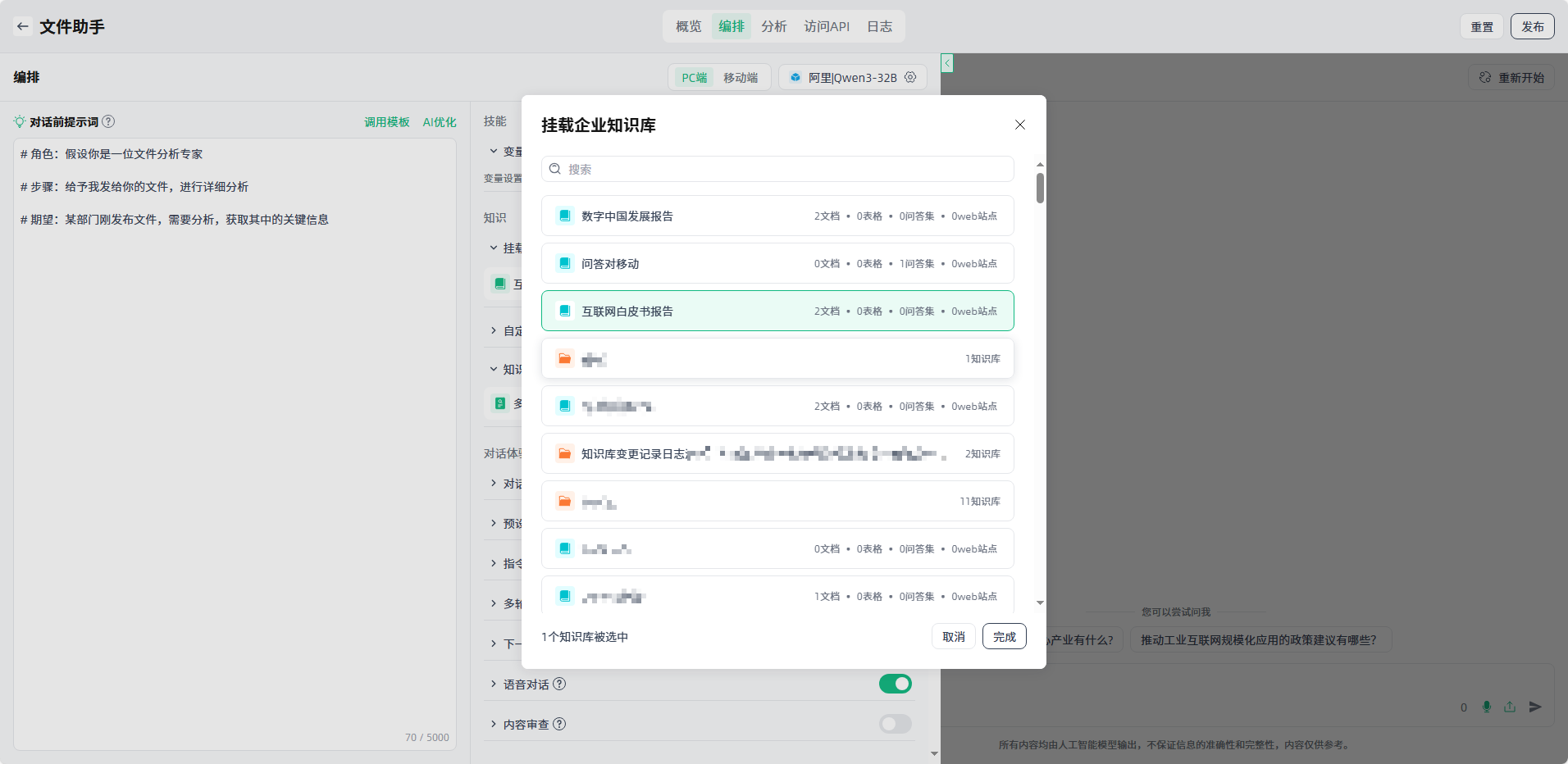Click the microphone icon in chat input

pyautogui.click(x=1487, y=707)
